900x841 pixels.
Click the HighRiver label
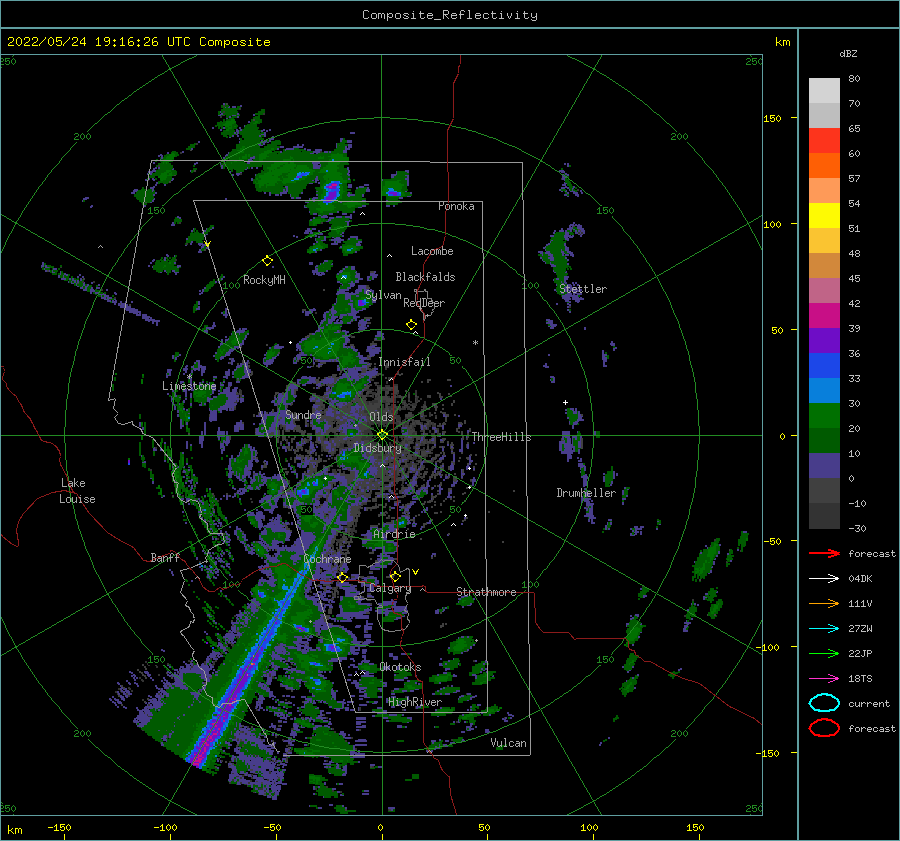point(415,702)
